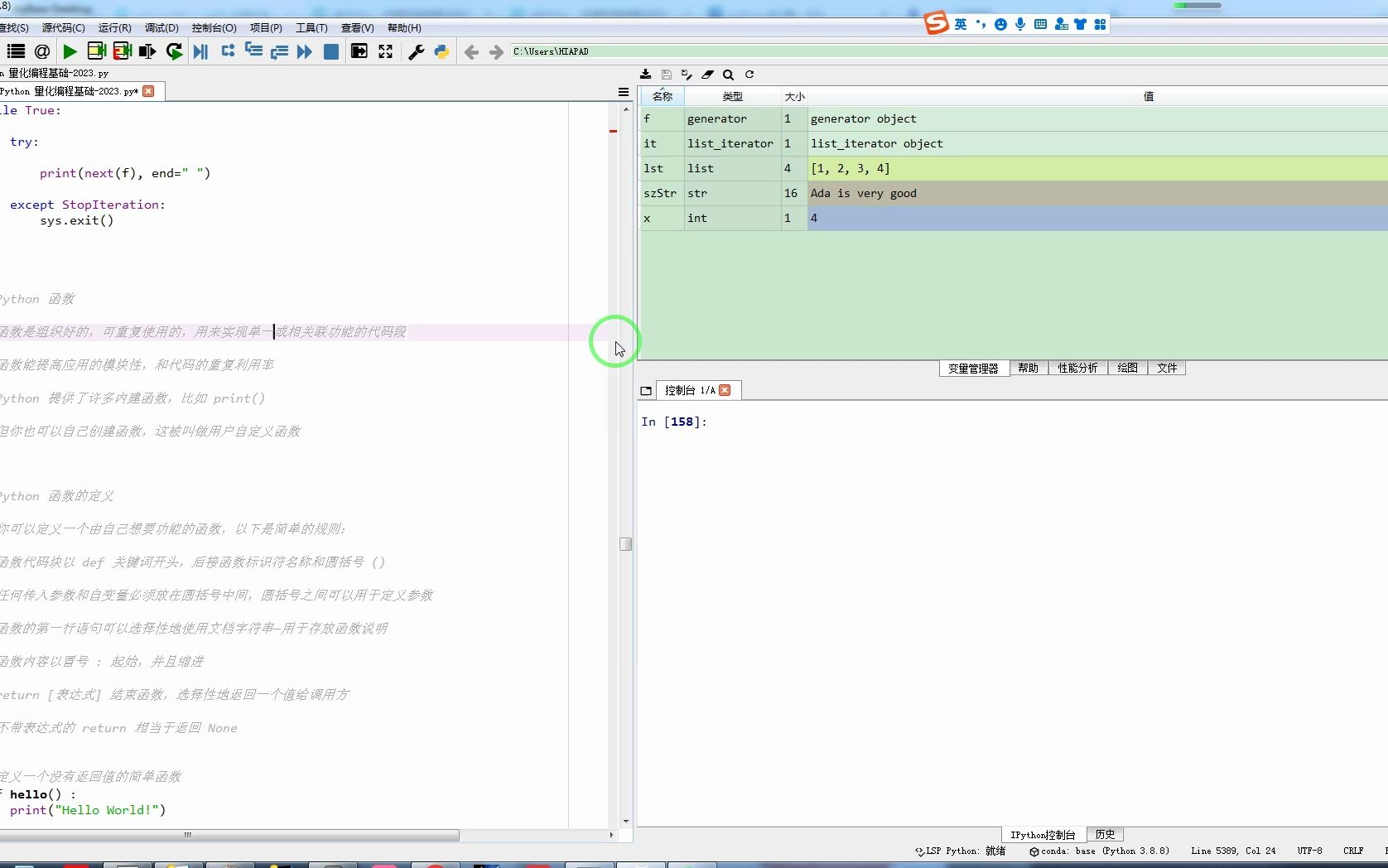The image size is (1388, 868).
Task: Close the 控制台 1/A console tab
Action: pos(725,390)
